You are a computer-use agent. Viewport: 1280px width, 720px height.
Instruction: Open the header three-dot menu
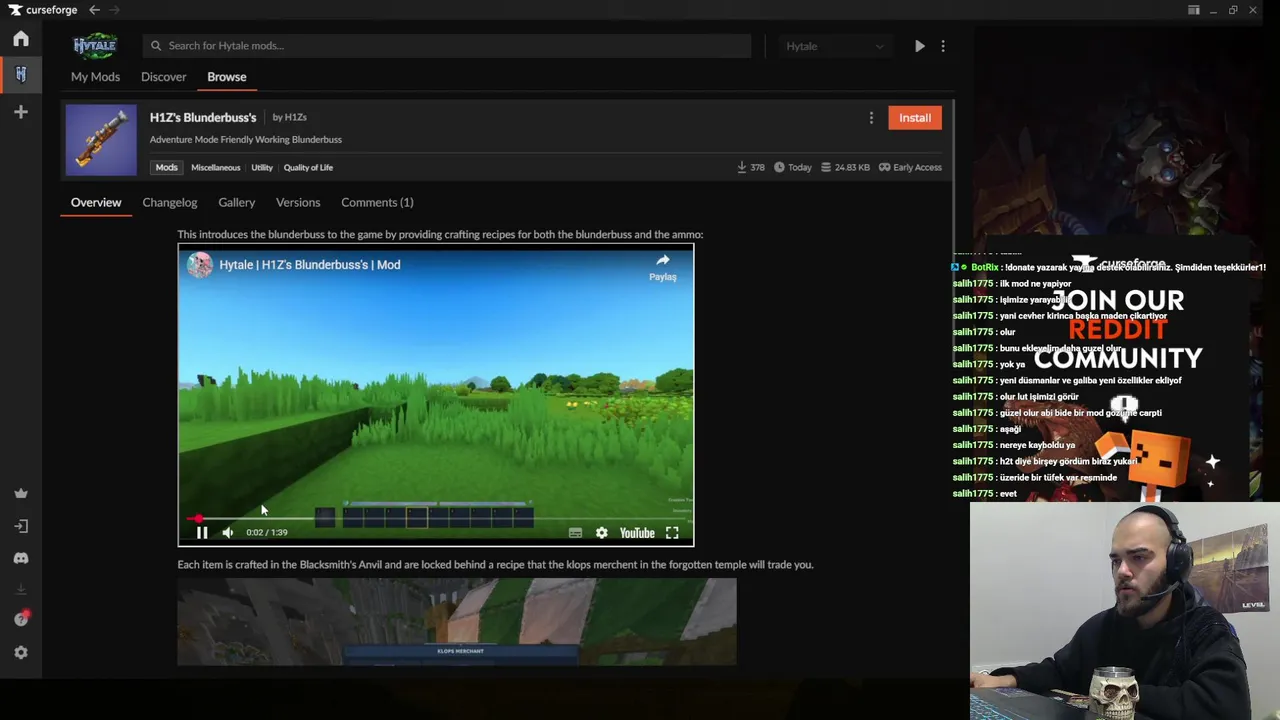coord(943,46)
